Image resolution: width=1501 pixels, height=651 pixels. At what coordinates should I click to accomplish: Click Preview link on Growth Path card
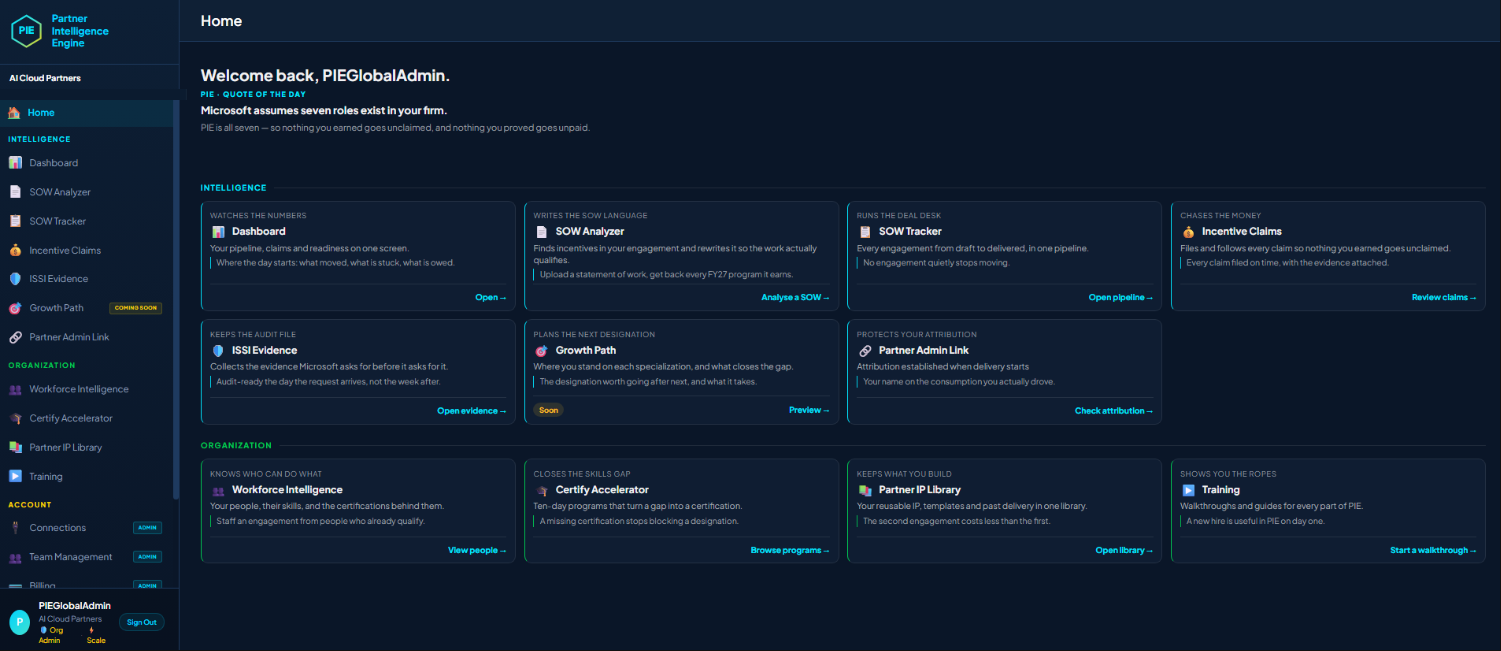pos(810,410)
